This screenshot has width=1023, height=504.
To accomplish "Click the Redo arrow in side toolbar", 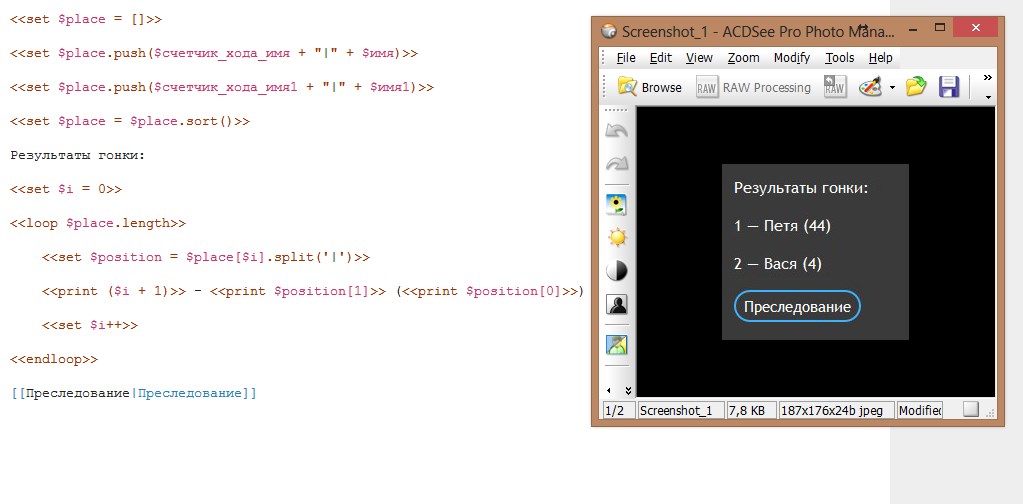I will (x=617, y=164).
